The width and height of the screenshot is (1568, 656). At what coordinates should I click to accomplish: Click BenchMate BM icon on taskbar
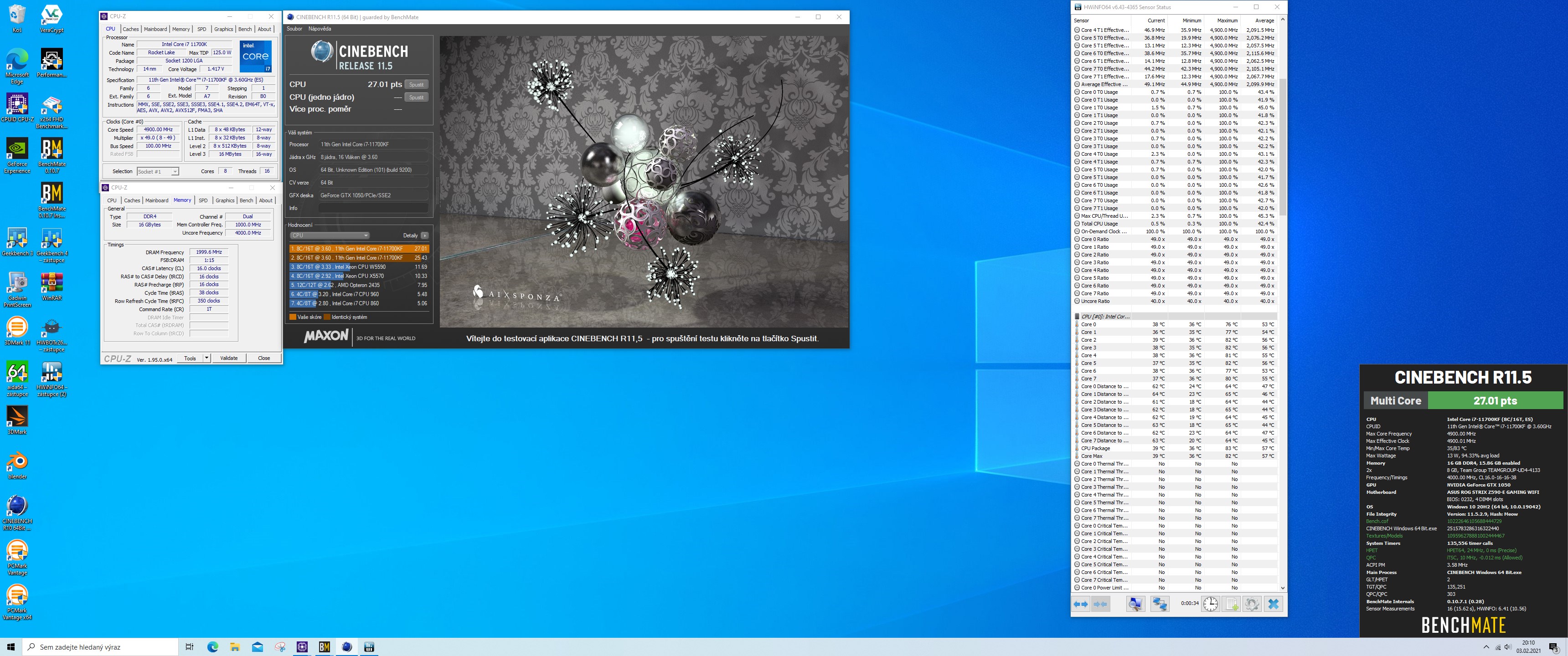click(x=325, y=647)
